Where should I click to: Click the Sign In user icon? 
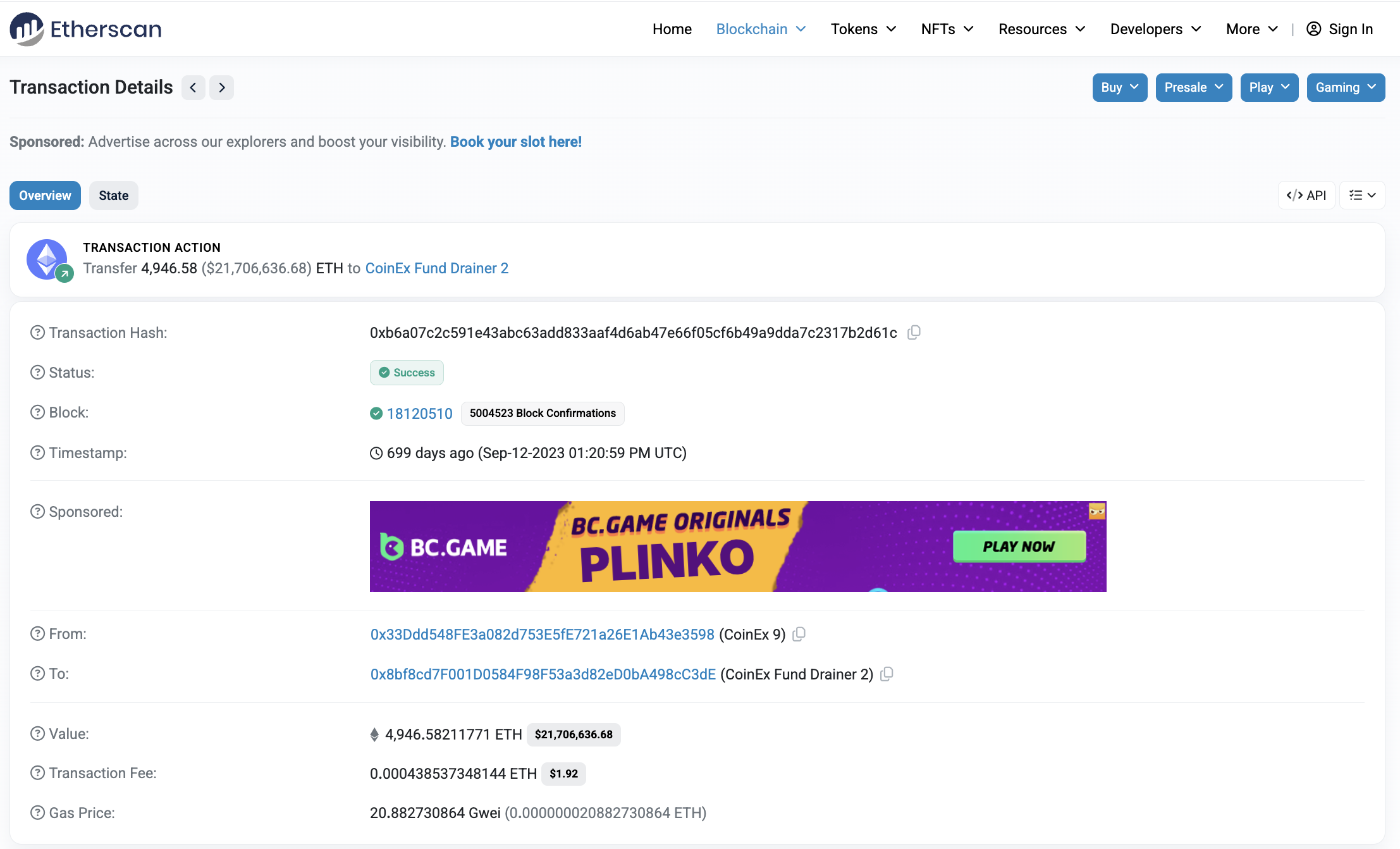pos(1313,29)
